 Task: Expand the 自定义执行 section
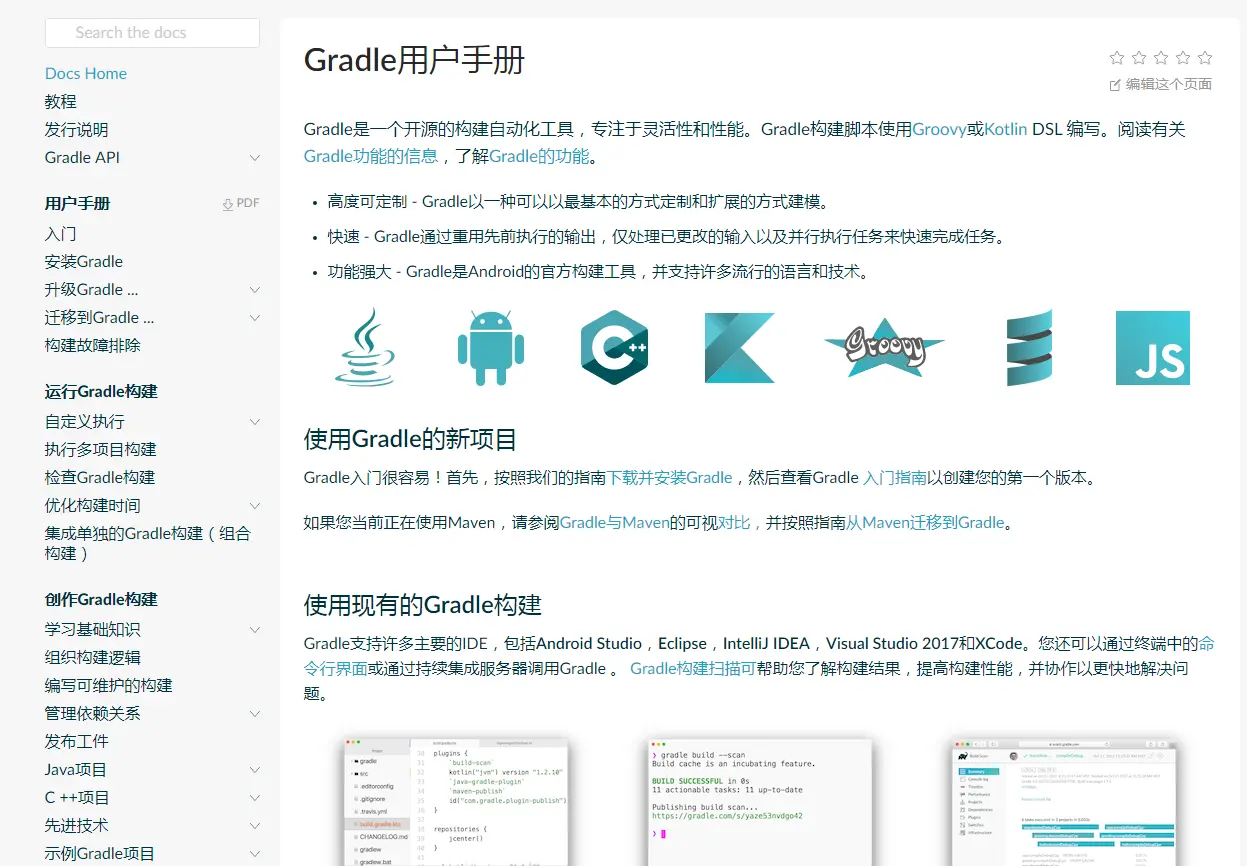click(x=254, y=422)
